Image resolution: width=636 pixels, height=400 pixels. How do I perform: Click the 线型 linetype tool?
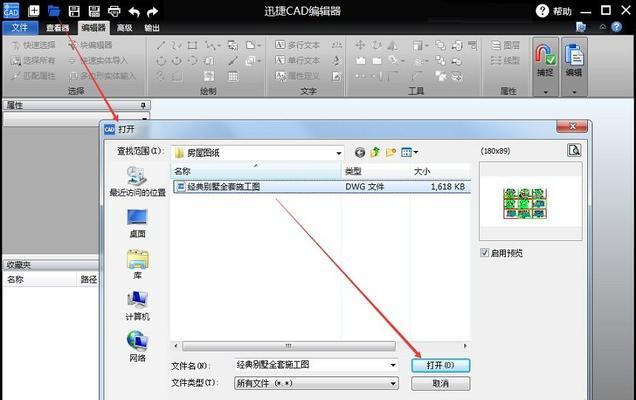505,60
